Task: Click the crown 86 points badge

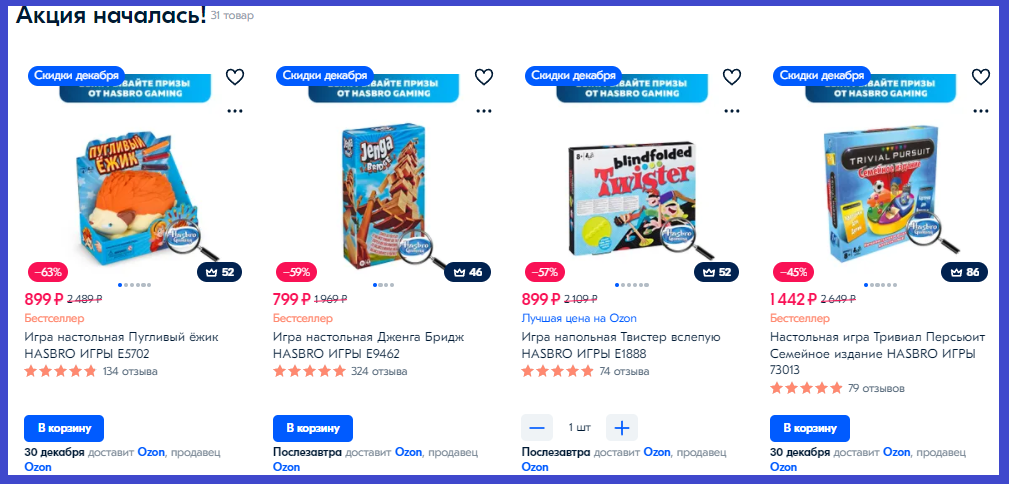Action: click(964, 272)
